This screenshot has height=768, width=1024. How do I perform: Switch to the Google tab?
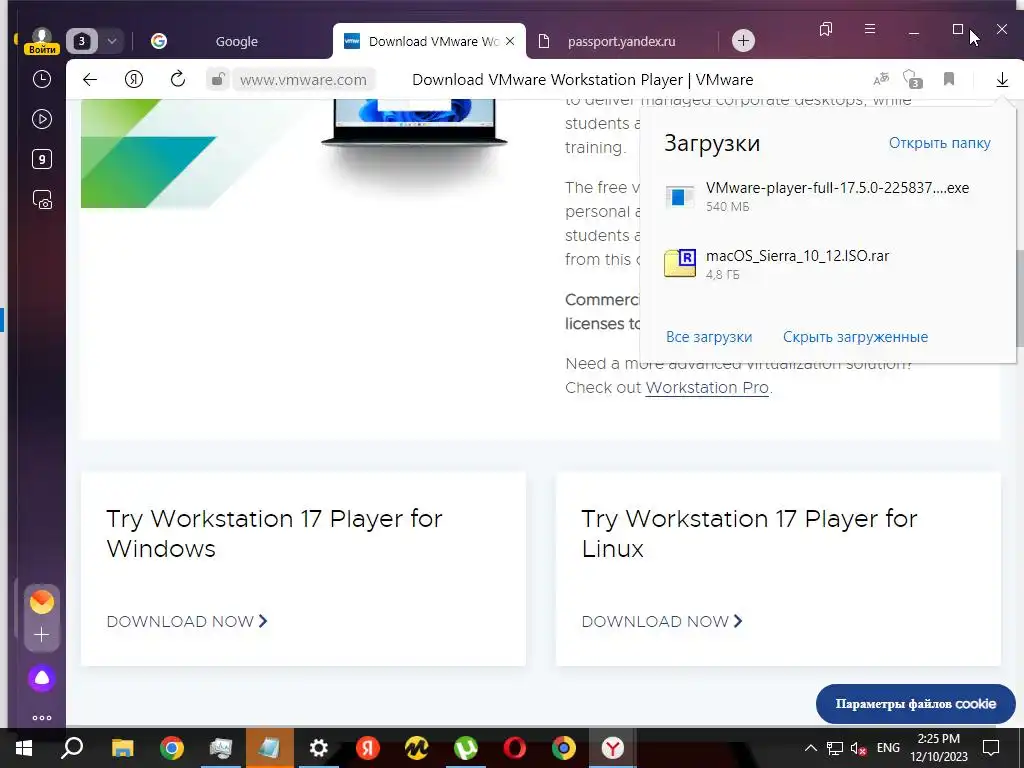(x=236, y=41)
